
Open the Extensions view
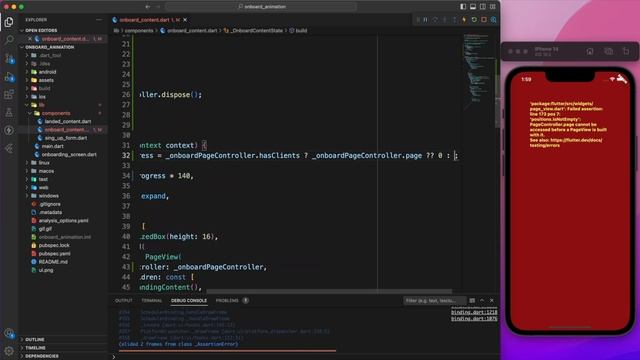tap(9, 95)
